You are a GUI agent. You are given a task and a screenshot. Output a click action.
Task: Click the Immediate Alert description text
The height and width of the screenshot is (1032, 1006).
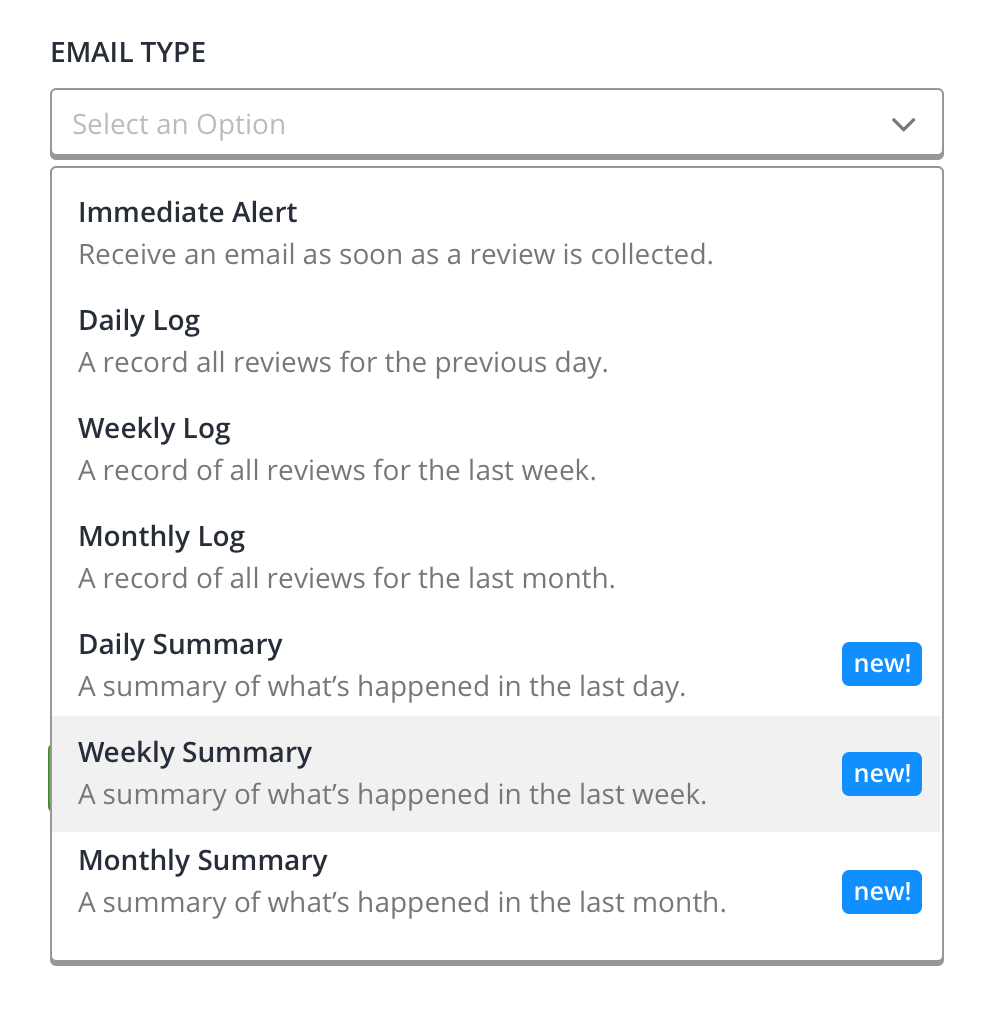[x=396, y=255]
